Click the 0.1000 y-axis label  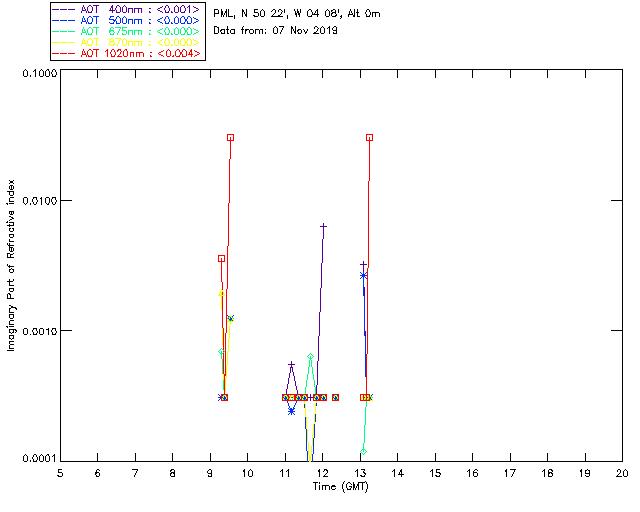click(40, 73)
